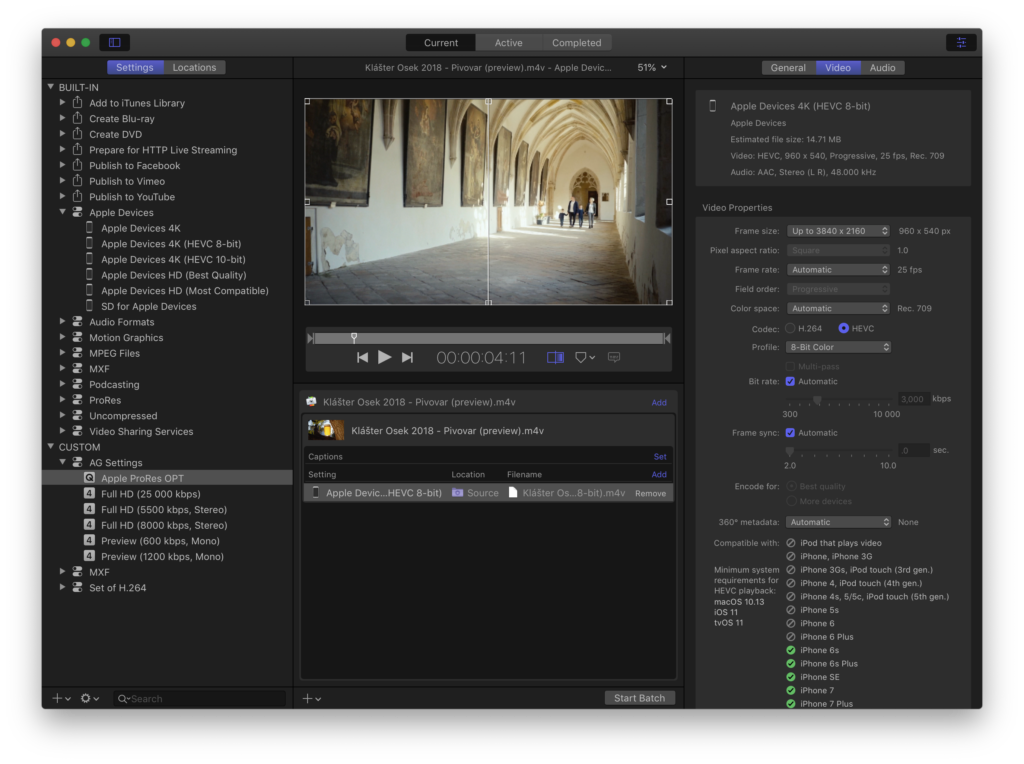Click the Start Batch button

[639, 698]
